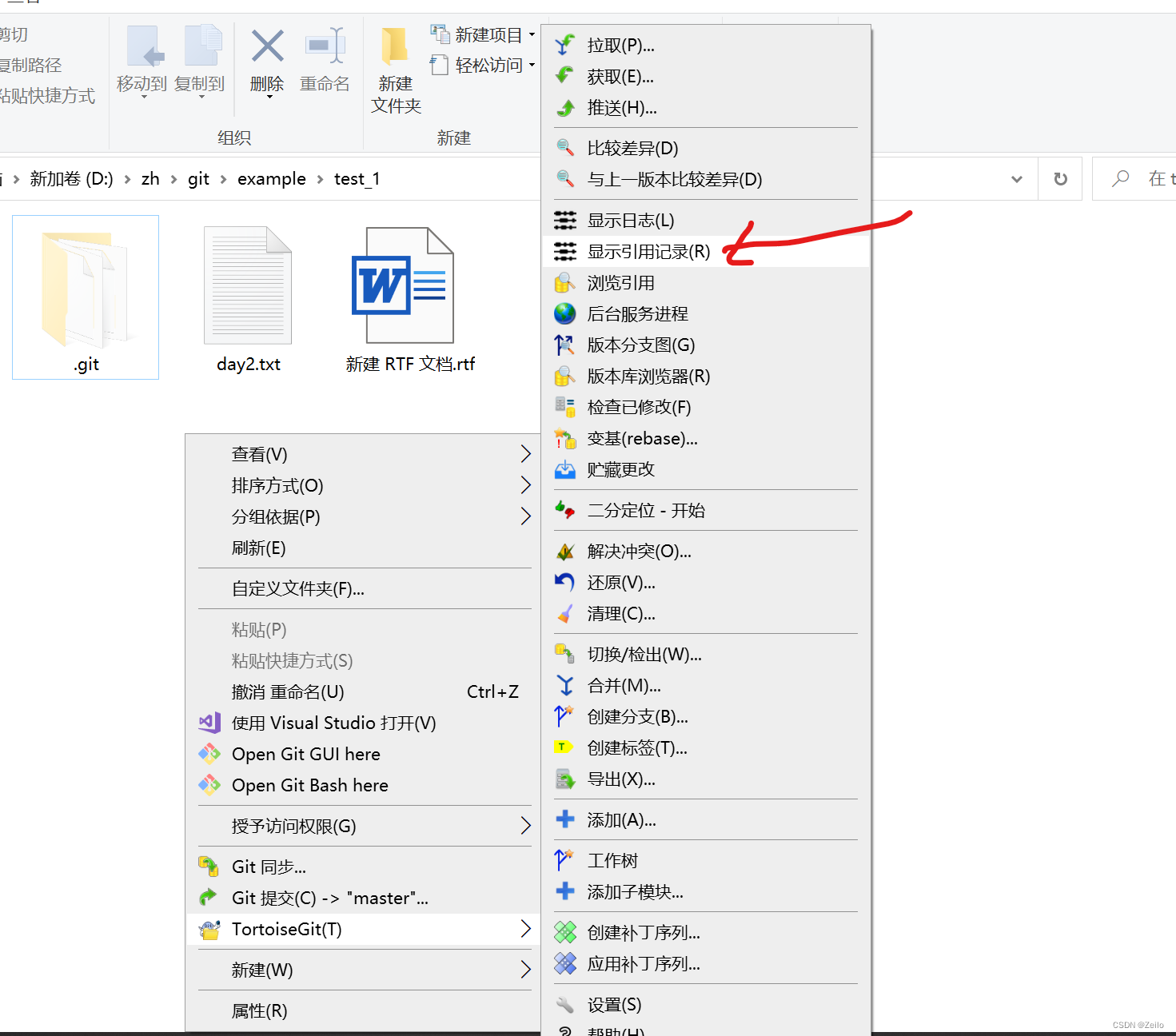Click the 版本分支图 icon

[x=565, y=345]
